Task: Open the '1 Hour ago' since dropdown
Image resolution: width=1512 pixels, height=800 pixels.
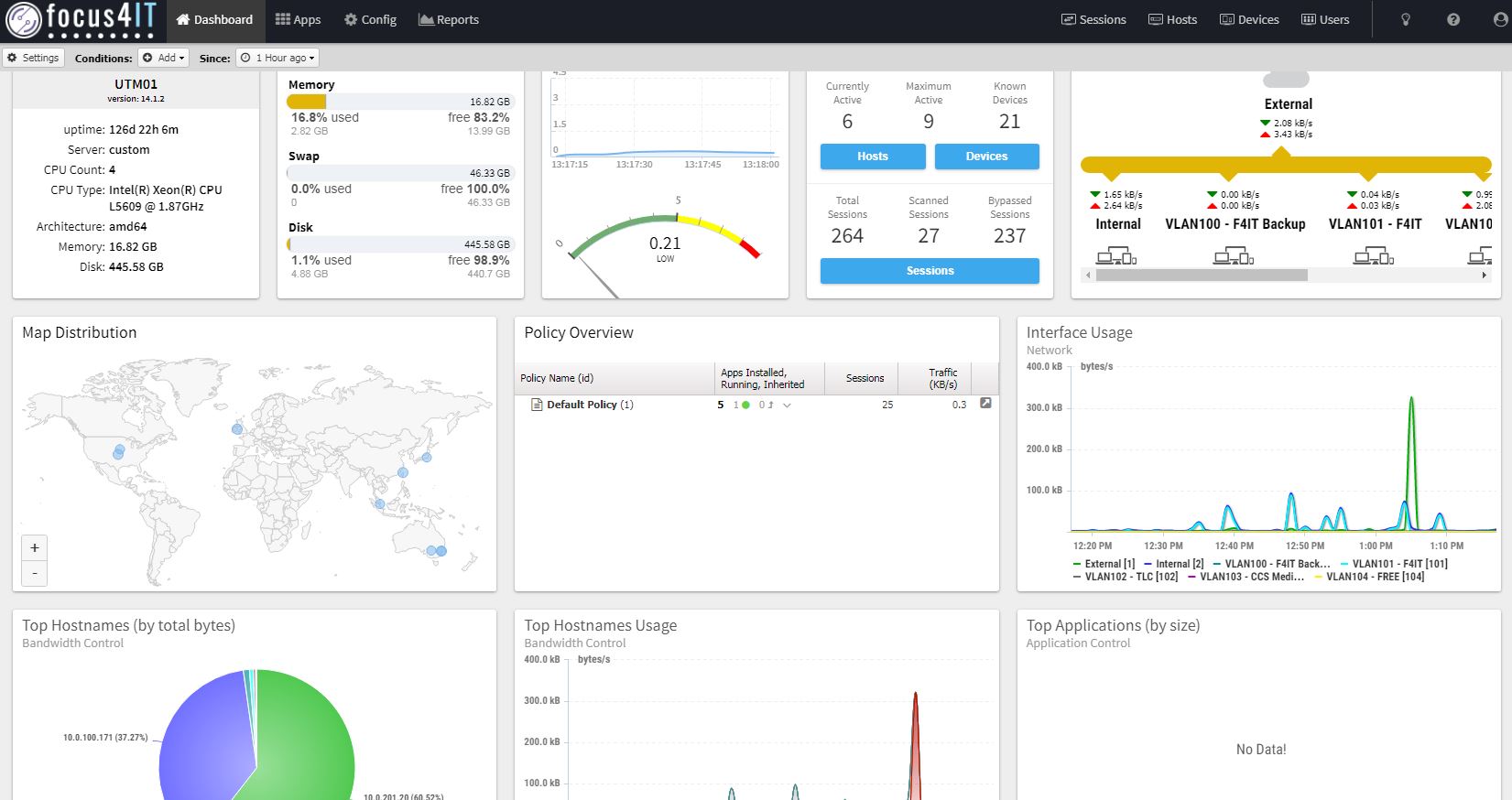Action: point(277,58)
